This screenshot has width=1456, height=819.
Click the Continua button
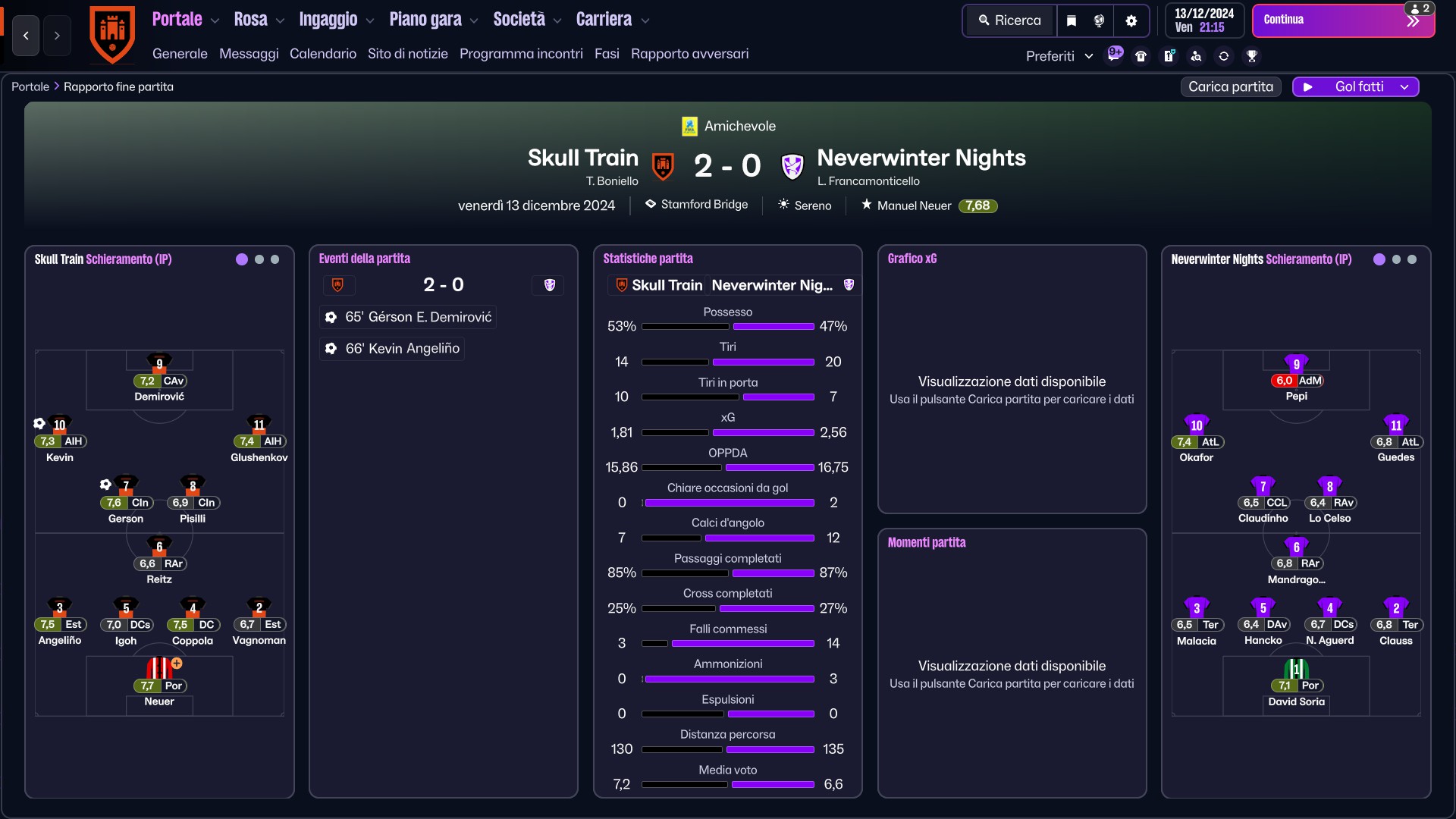coord(1343,20)
